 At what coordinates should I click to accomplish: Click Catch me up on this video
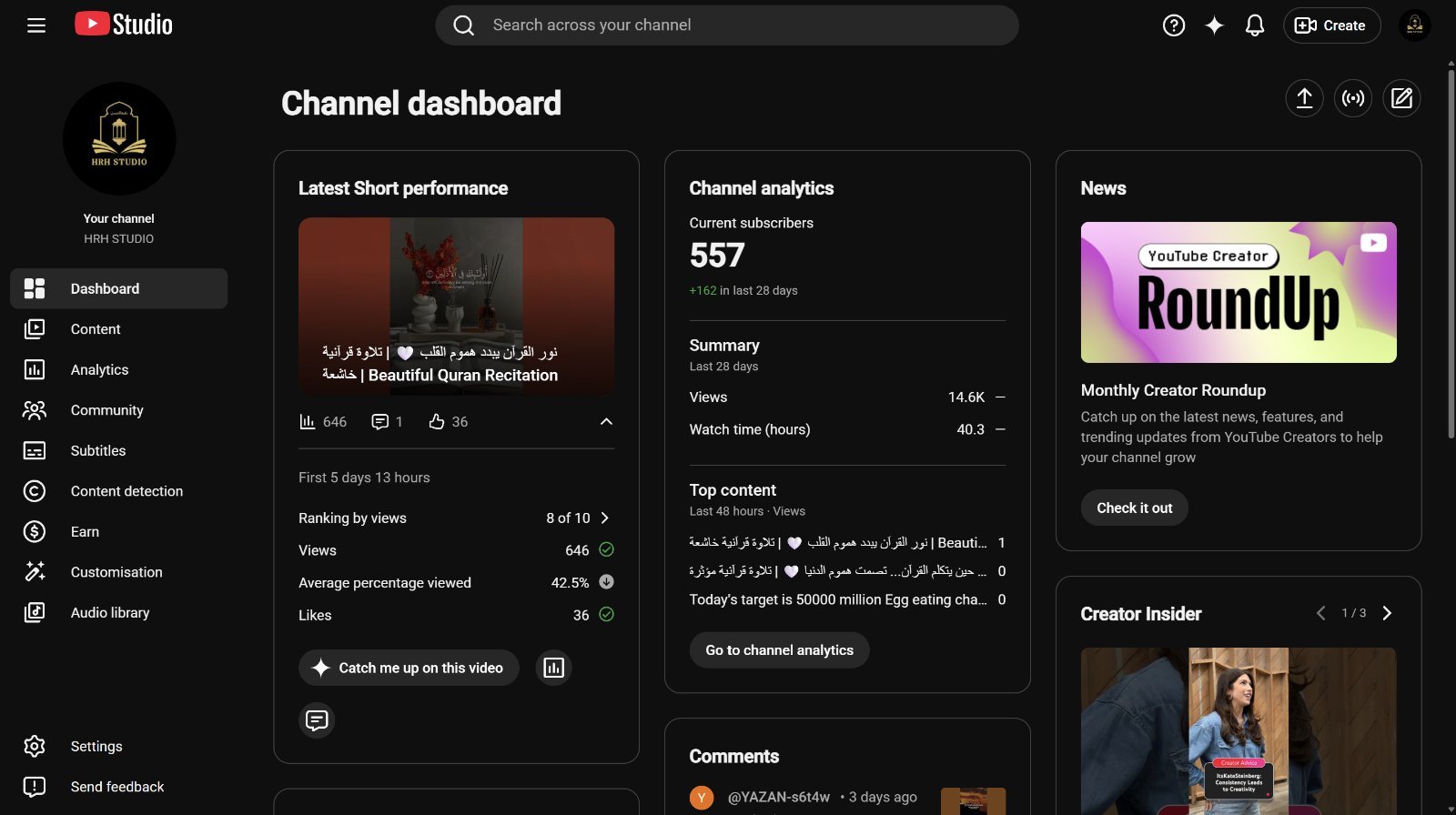tap(409, 668)
